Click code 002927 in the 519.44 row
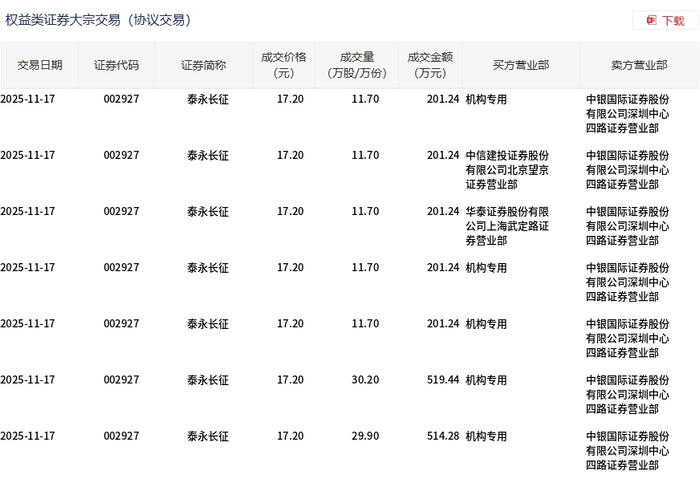The height and width of the screenshot is (483, 700). (121, 380)
